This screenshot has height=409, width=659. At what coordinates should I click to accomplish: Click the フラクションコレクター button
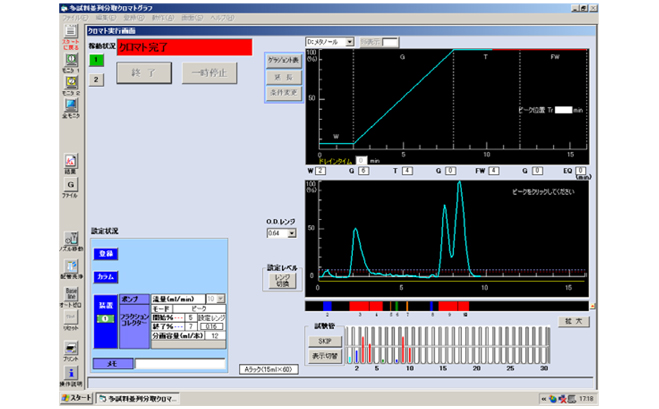(134, 326)
